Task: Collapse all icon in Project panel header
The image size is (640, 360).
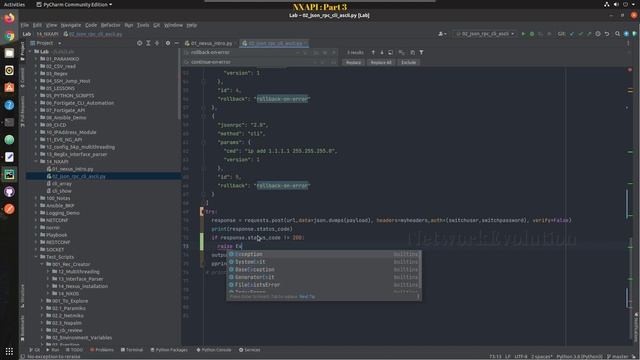Action: 157,43
